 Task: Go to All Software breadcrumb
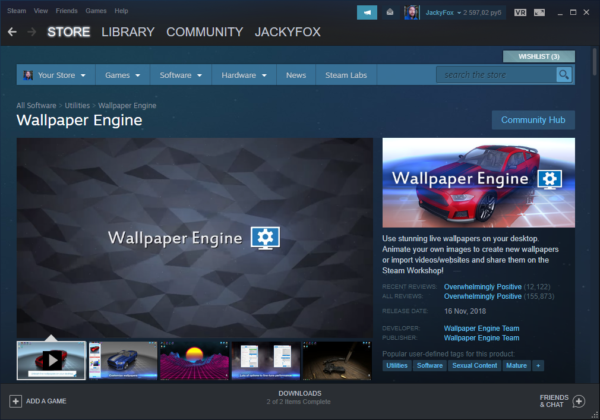[x=36, y=106]
